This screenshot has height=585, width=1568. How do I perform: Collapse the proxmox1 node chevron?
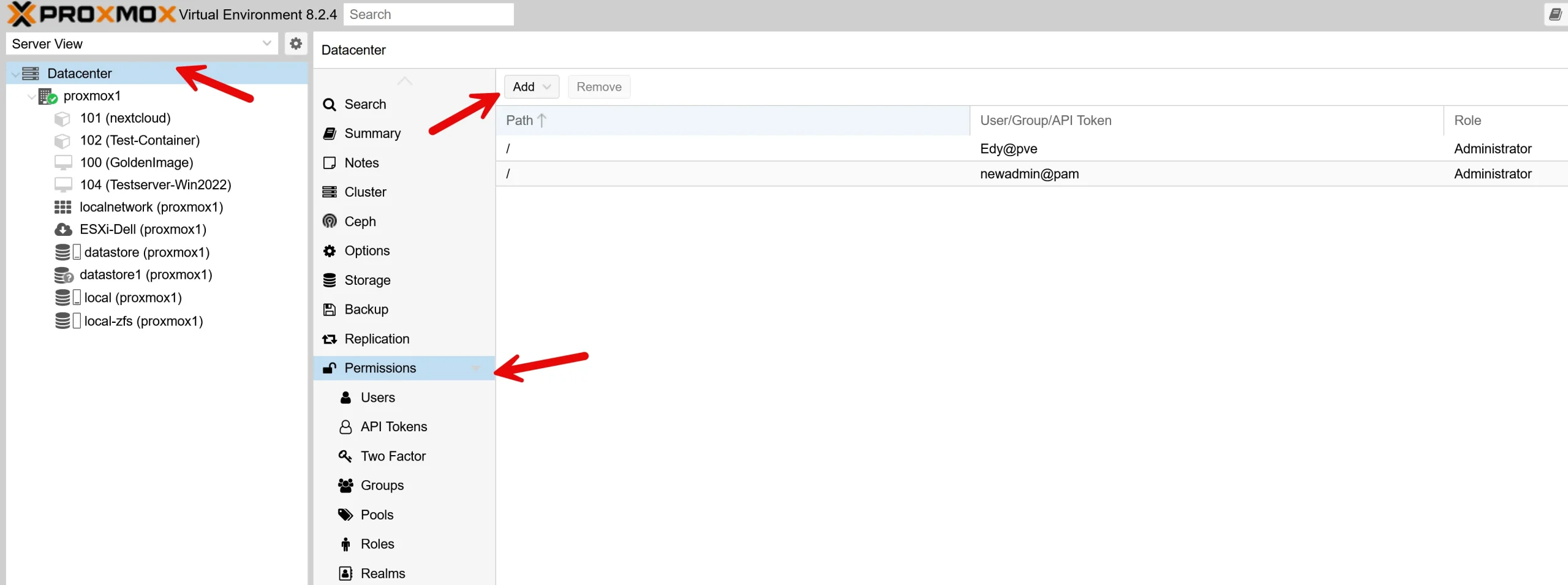pyautogui.click(x=31, y=96)
